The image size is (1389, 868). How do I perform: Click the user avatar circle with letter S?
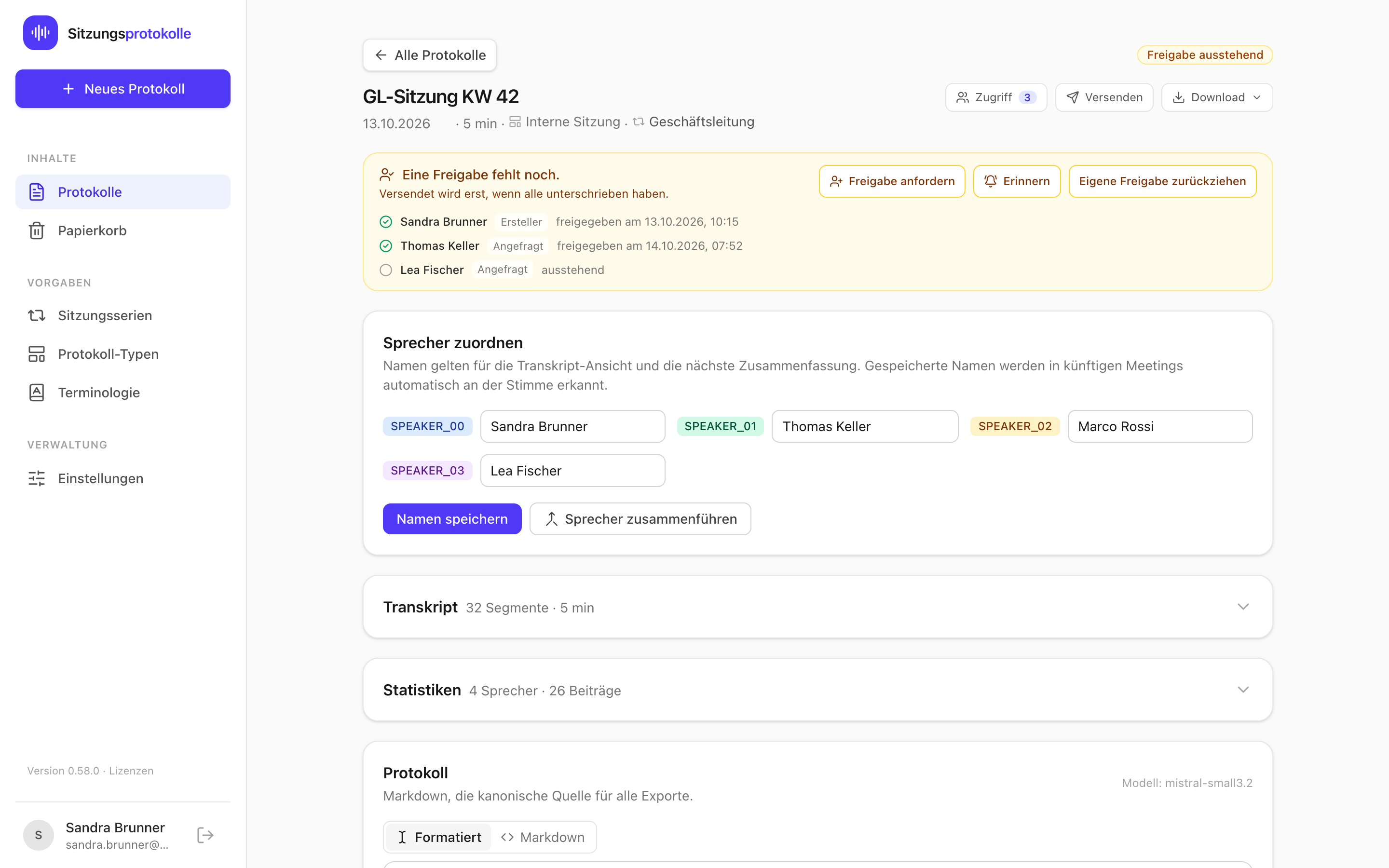pyautogui.click(x=39, y=835)
